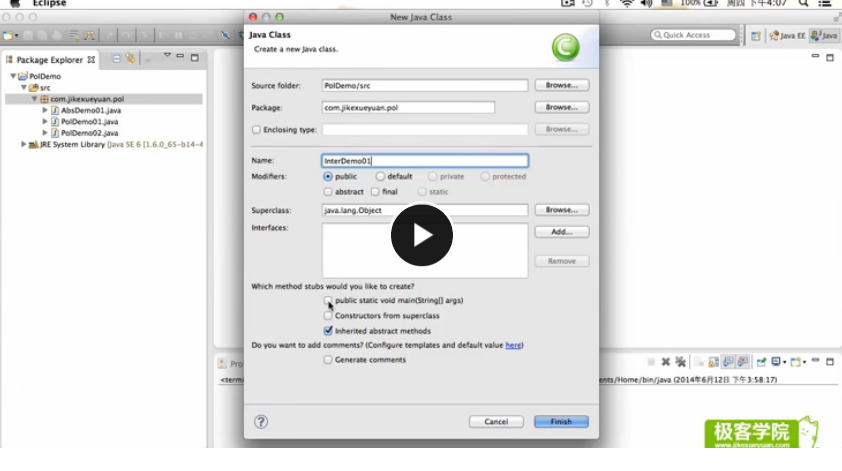The image size is (842, 471).
Task: Open the Apple menu
Action: point(14,3)
